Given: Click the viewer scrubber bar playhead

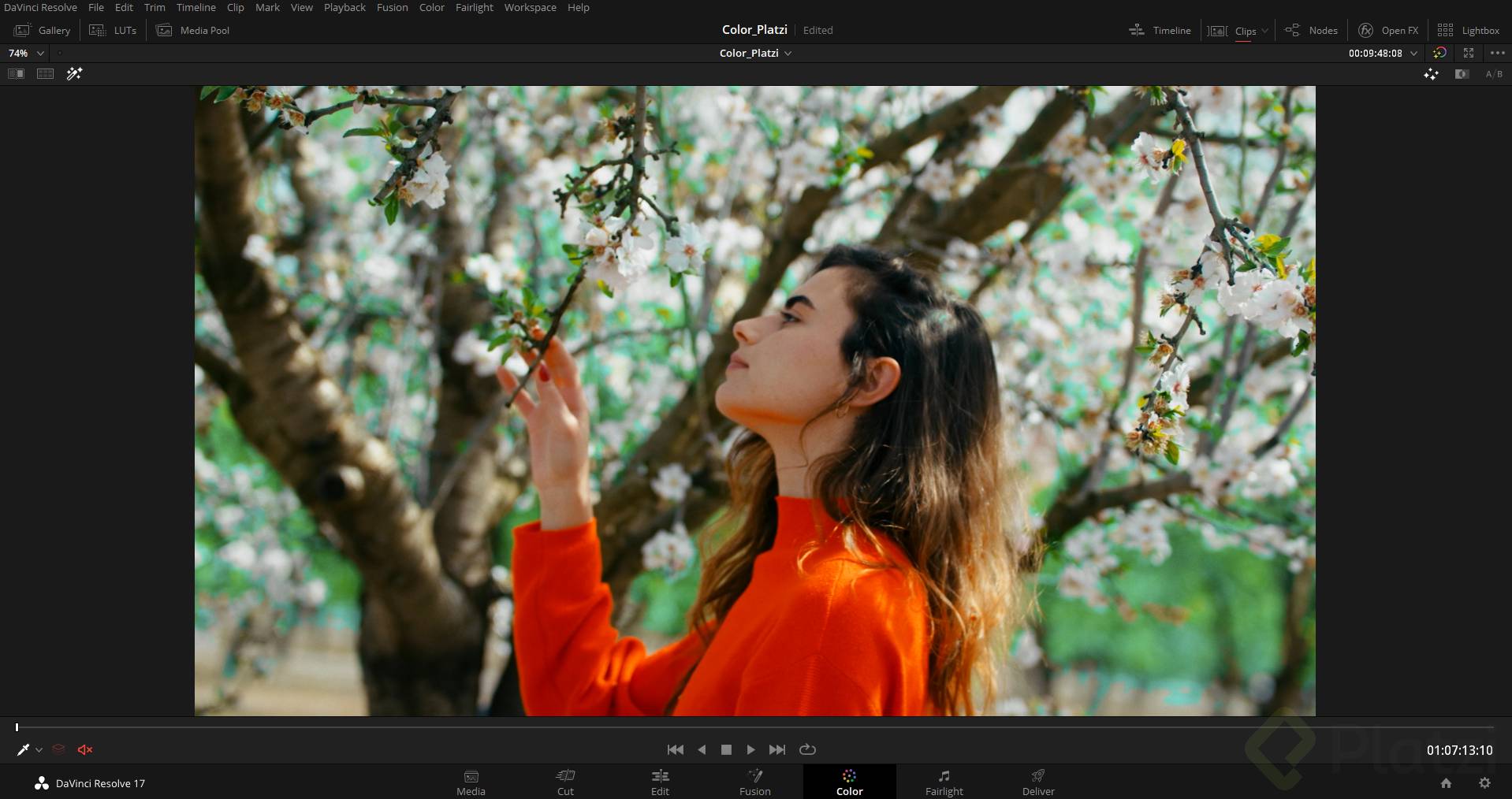Looking at the screenshot, I should (x=17, y=727).
